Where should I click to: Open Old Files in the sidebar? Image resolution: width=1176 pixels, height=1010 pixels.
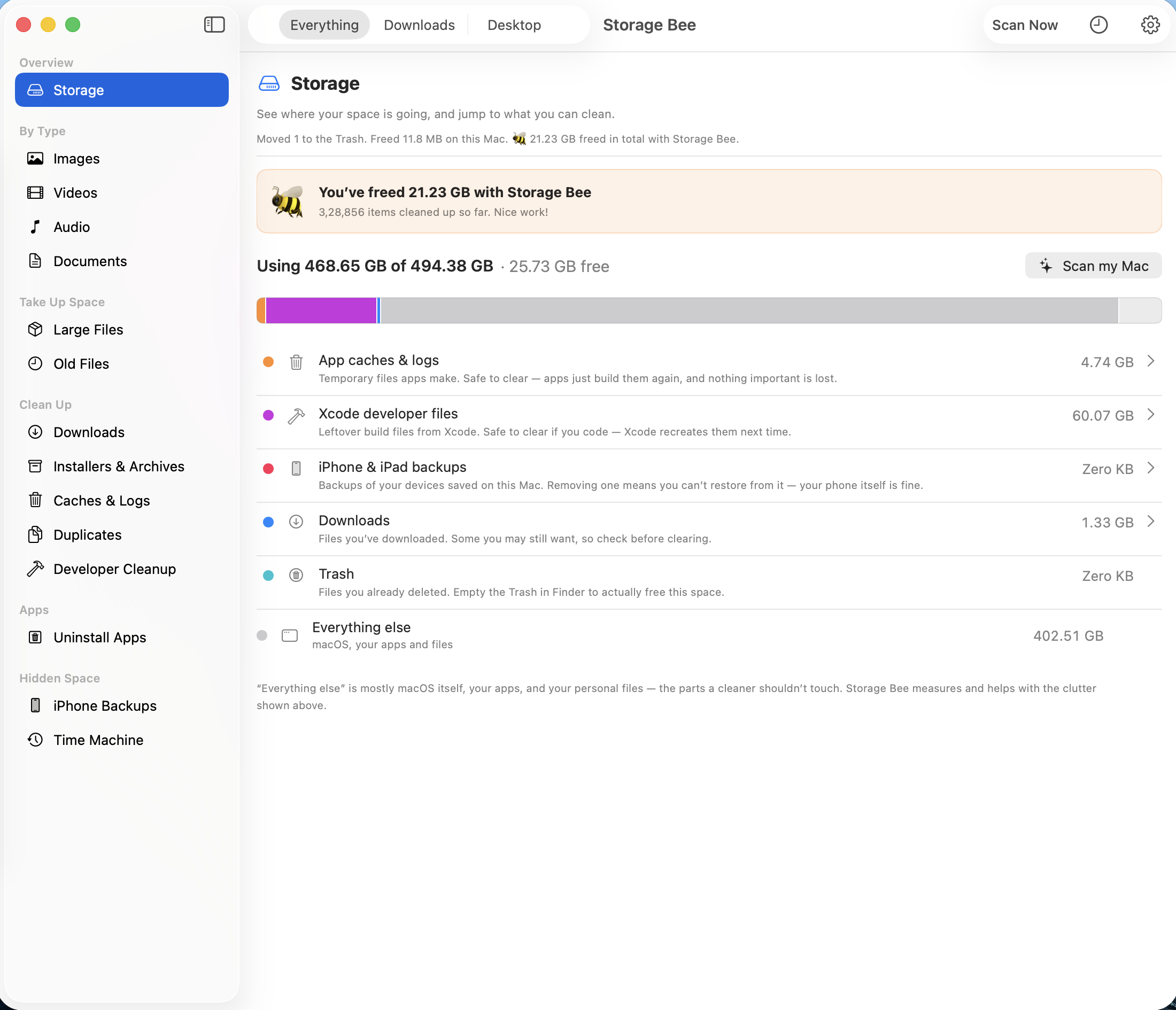click(121, 363)
